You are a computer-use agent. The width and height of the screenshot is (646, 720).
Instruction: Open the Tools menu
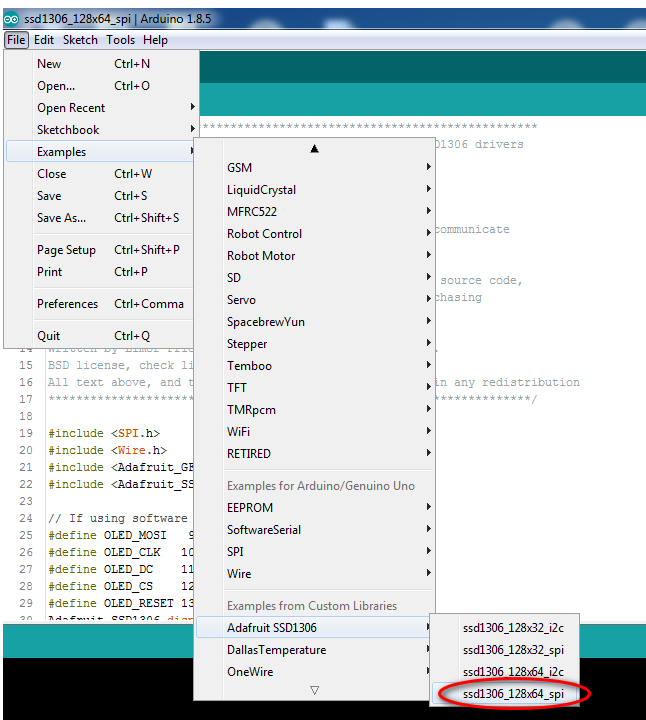120,40
